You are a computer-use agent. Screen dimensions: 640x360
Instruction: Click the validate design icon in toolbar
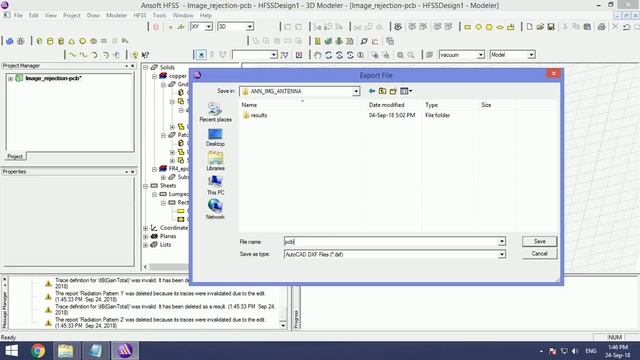point(328,41)
